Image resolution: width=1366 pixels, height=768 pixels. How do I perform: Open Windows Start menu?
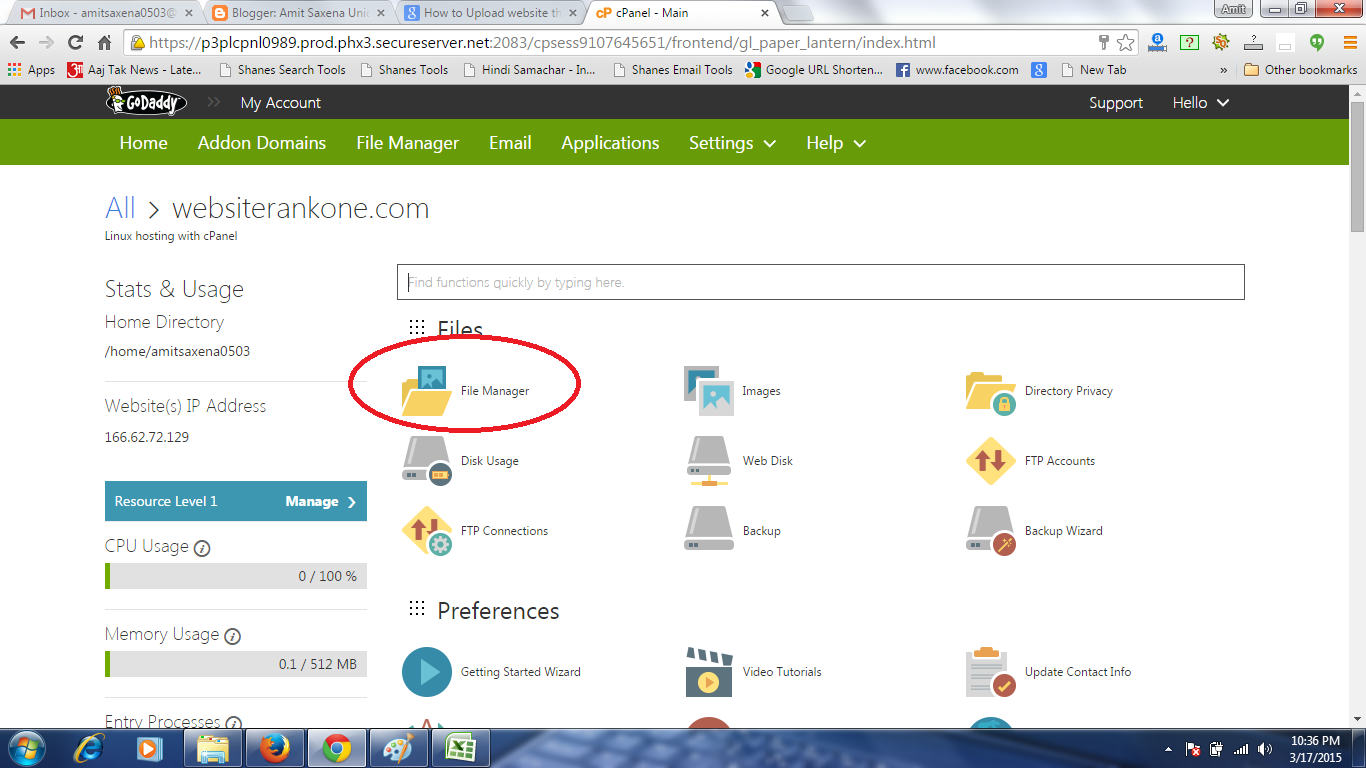pyautogui.click(x=25, y=748)
